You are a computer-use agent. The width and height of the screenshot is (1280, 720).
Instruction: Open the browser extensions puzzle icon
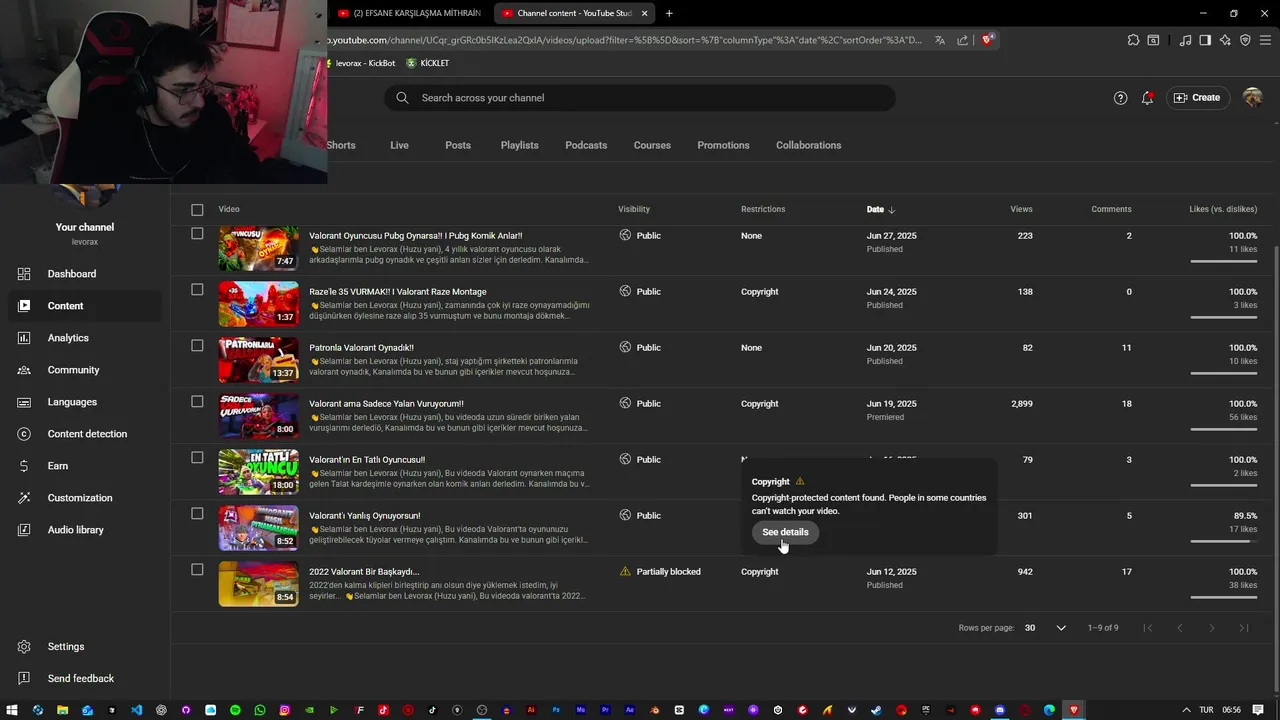pyautogui.click(x=1133, y=40)
